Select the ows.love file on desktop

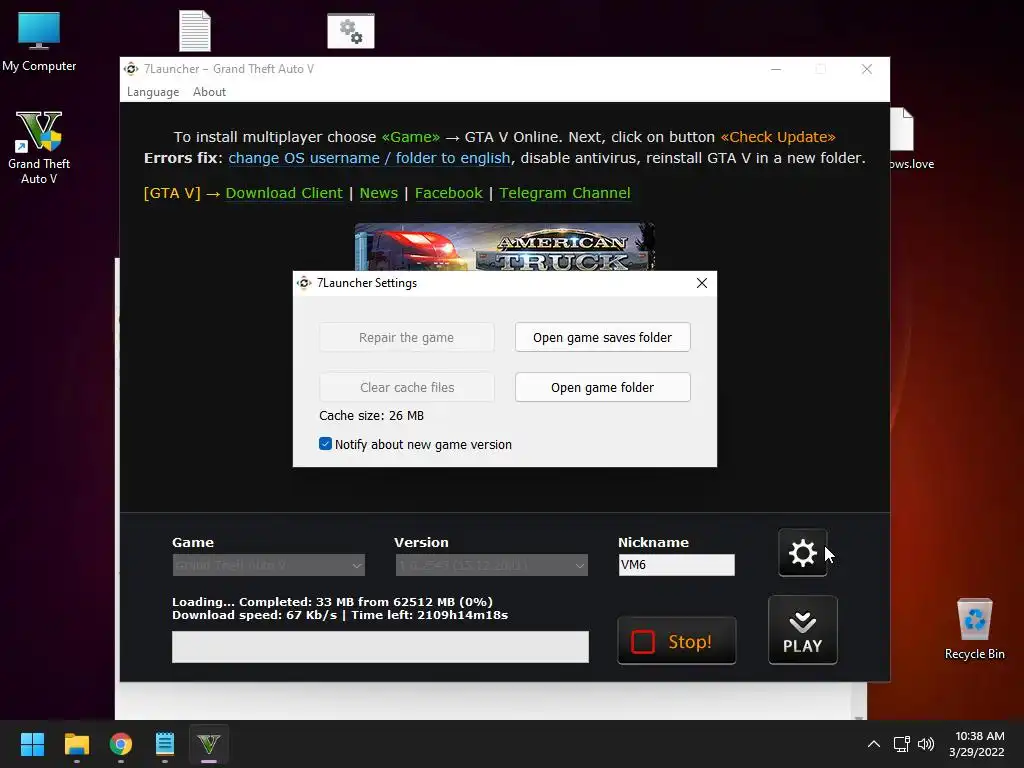pos(912,138)
